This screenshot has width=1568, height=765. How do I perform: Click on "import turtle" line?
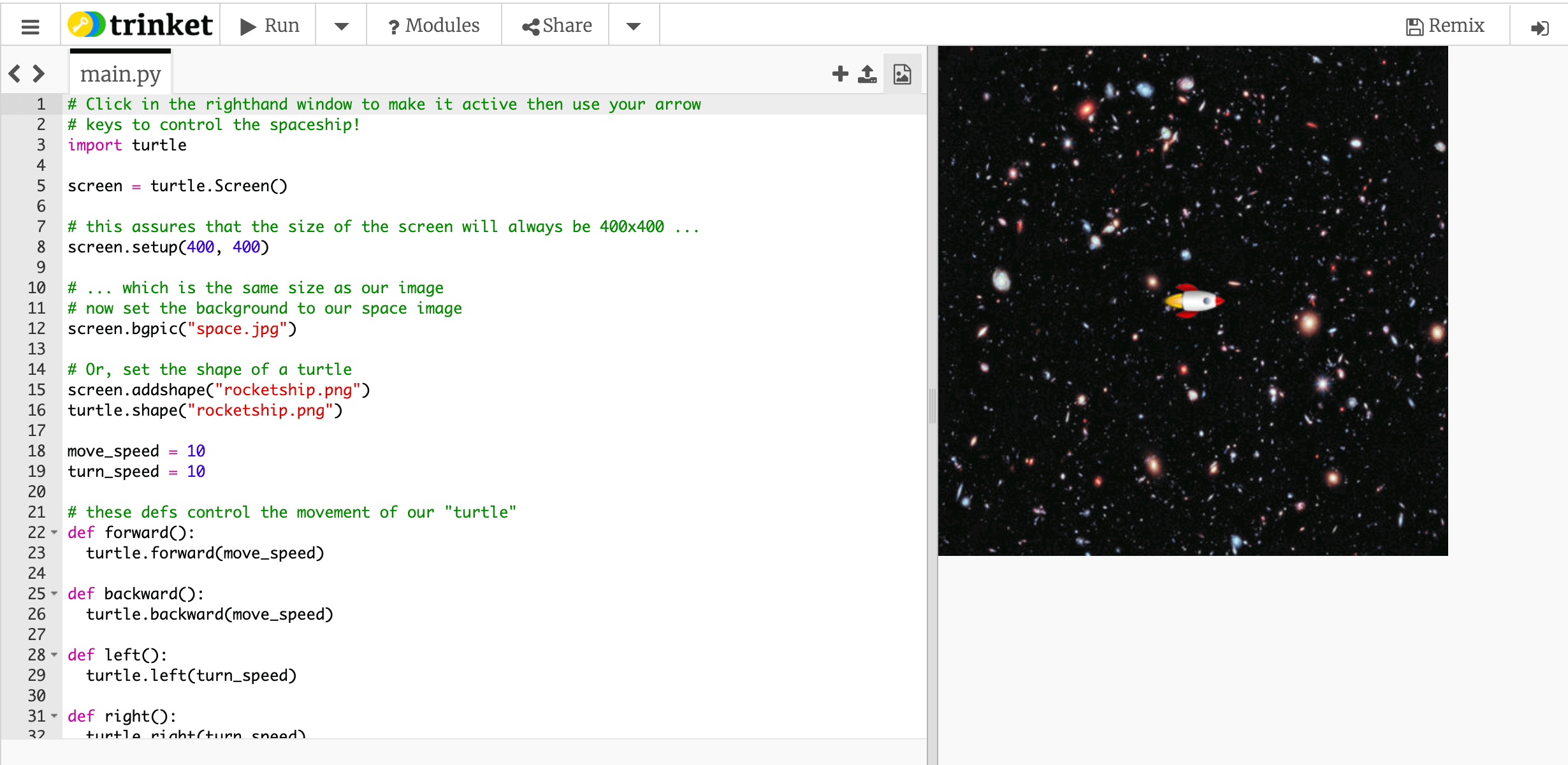click(127, 145)
